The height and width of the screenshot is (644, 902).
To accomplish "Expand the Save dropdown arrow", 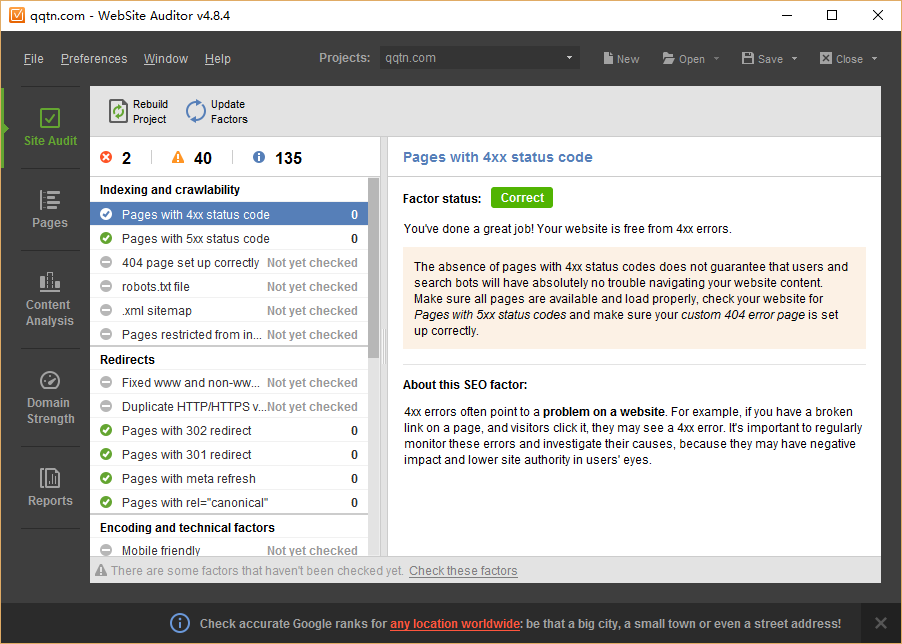I will (x=795, y=59).
